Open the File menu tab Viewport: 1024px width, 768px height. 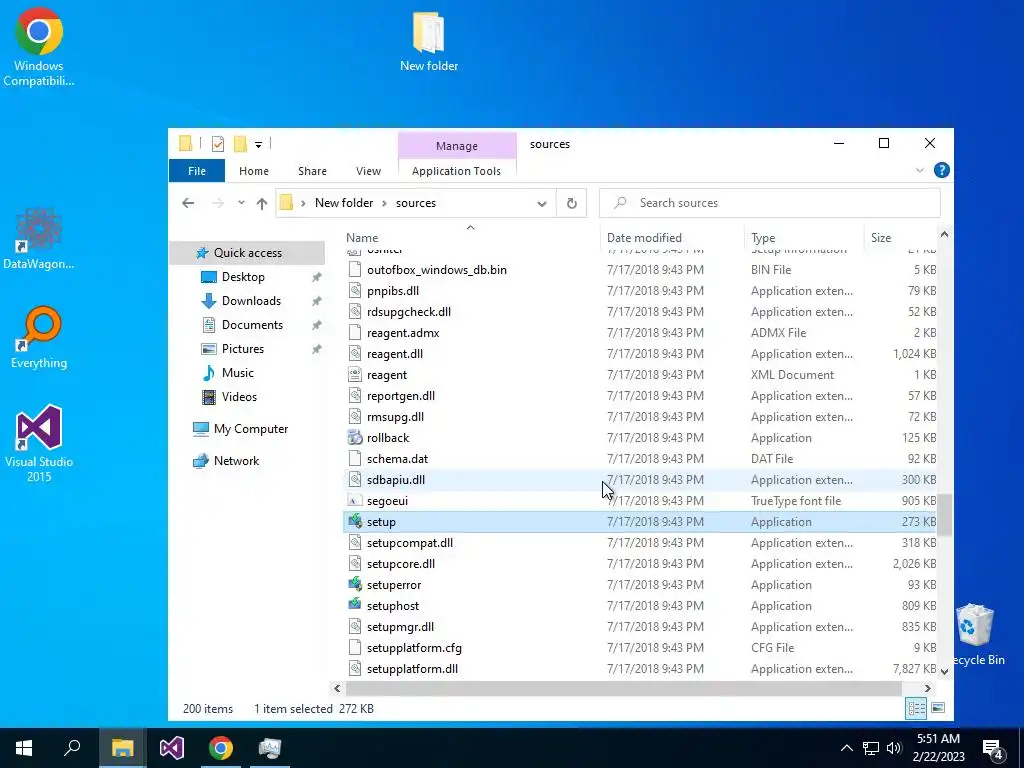point(197,171)
